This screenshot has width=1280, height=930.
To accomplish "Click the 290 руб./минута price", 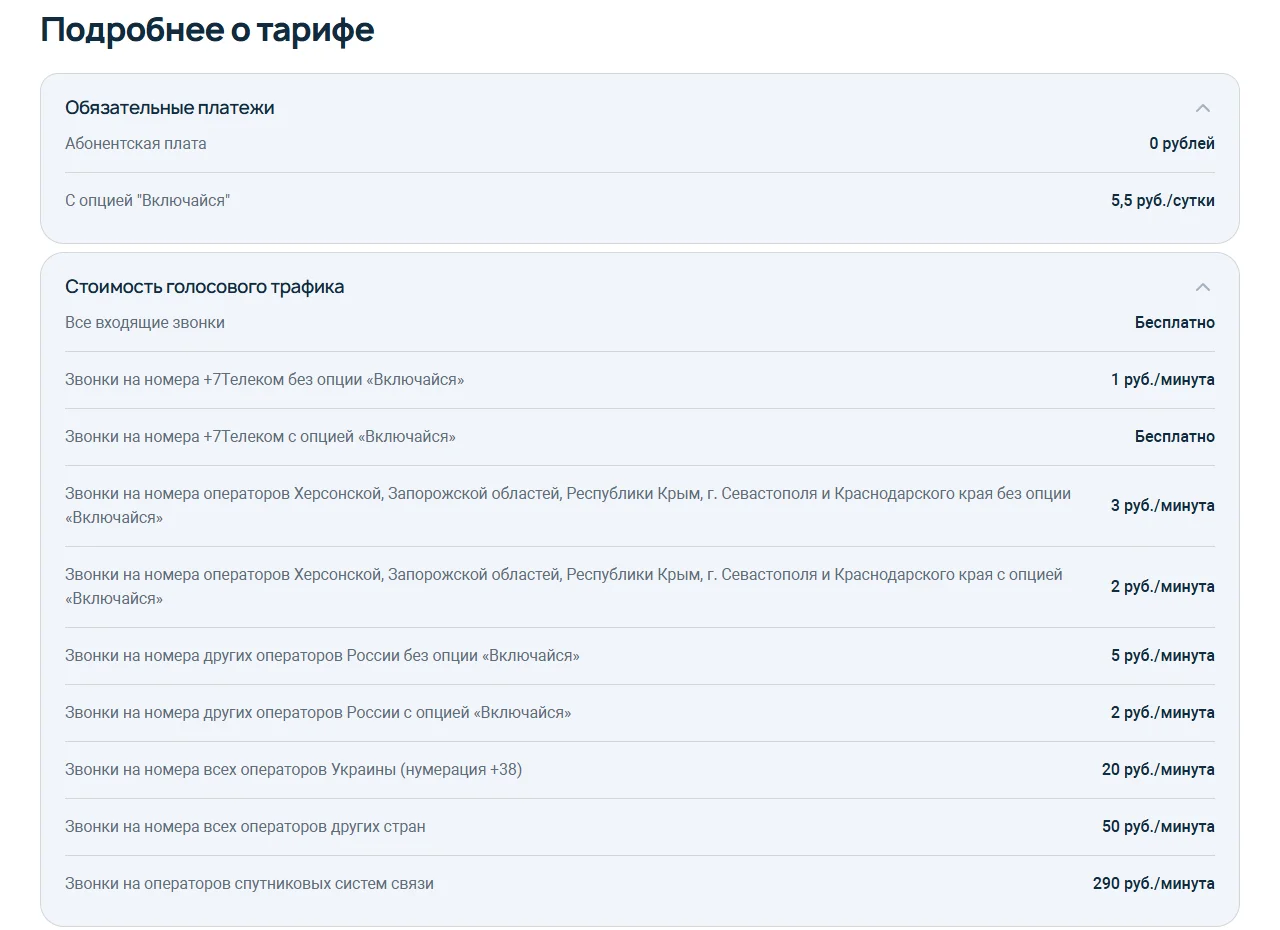I will click(x=1154, y=883).
